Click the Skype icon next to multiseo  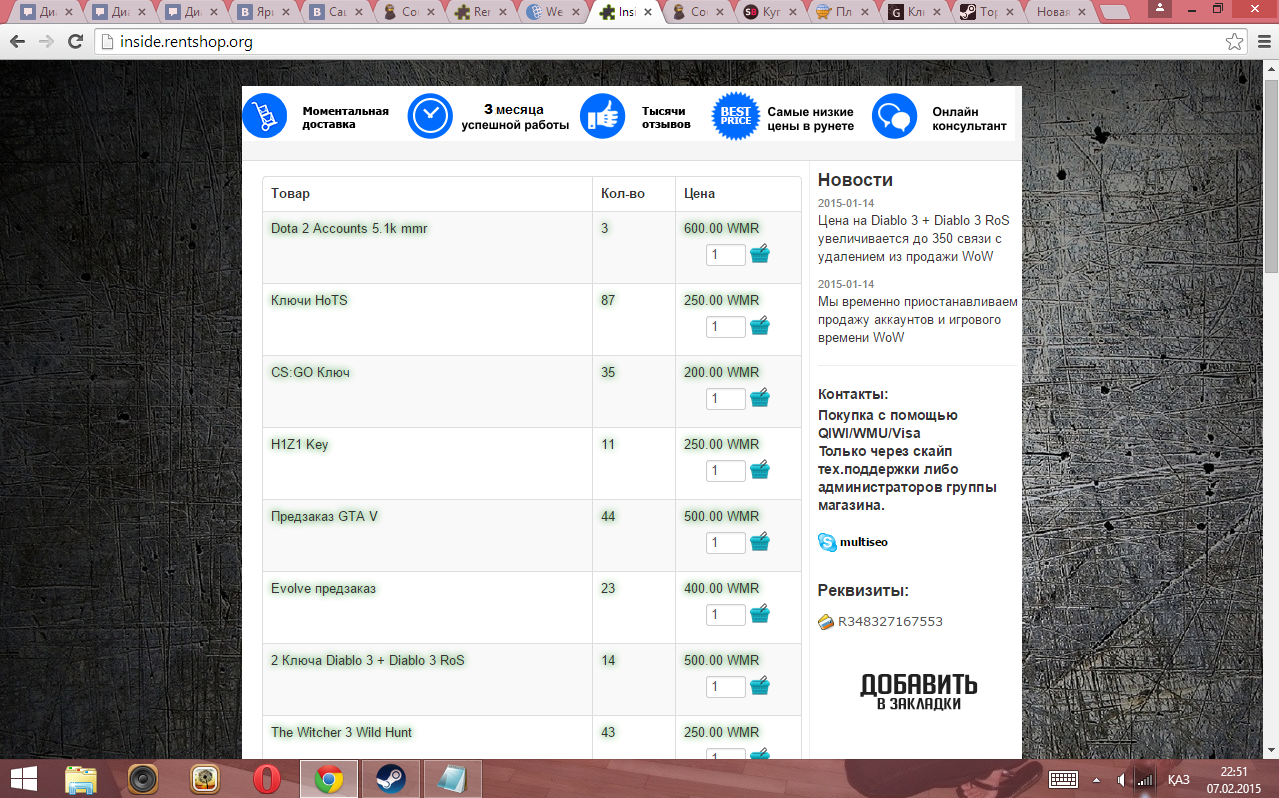(827, 542)
